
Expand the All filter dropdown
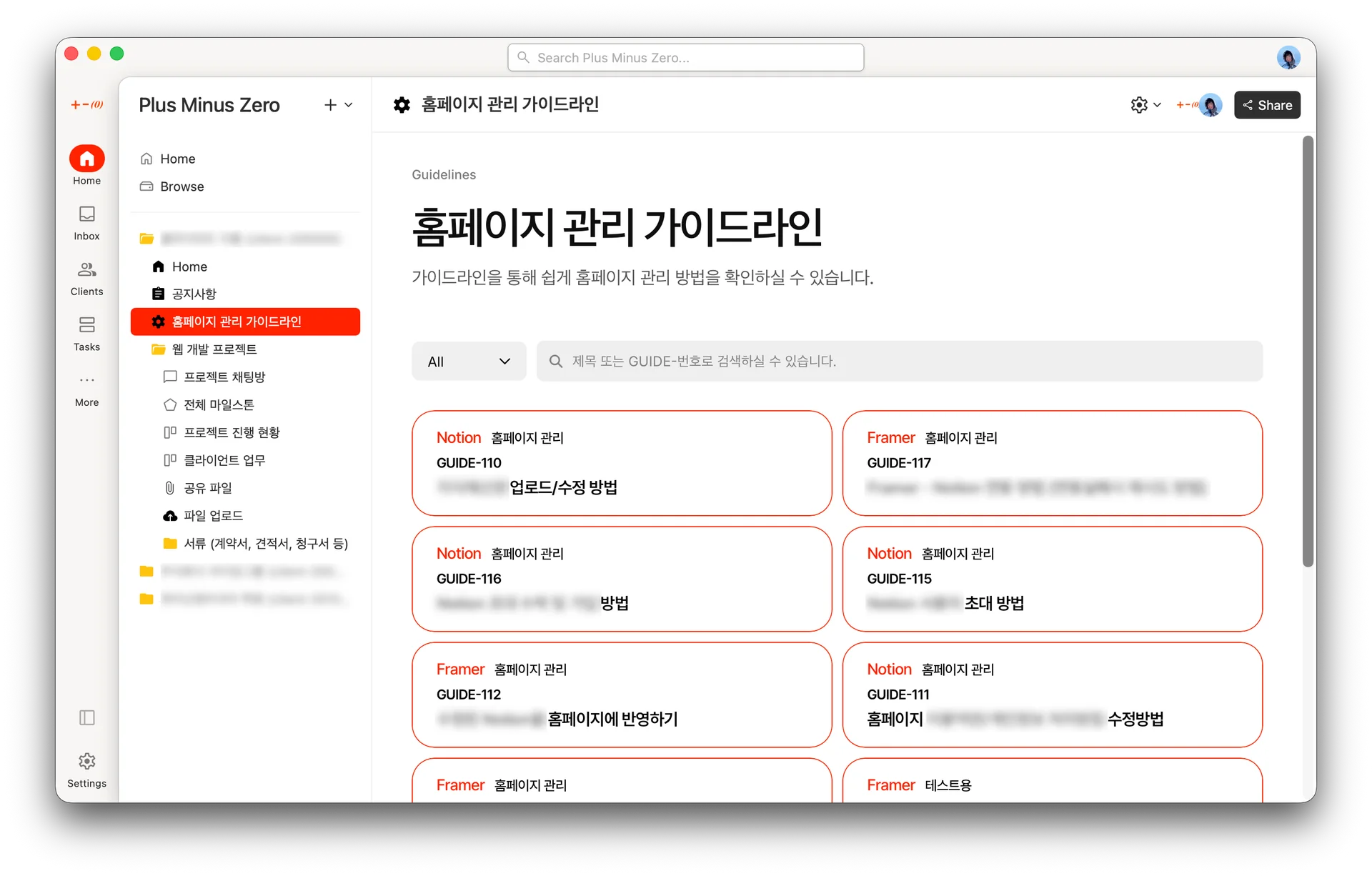(469, 362)
